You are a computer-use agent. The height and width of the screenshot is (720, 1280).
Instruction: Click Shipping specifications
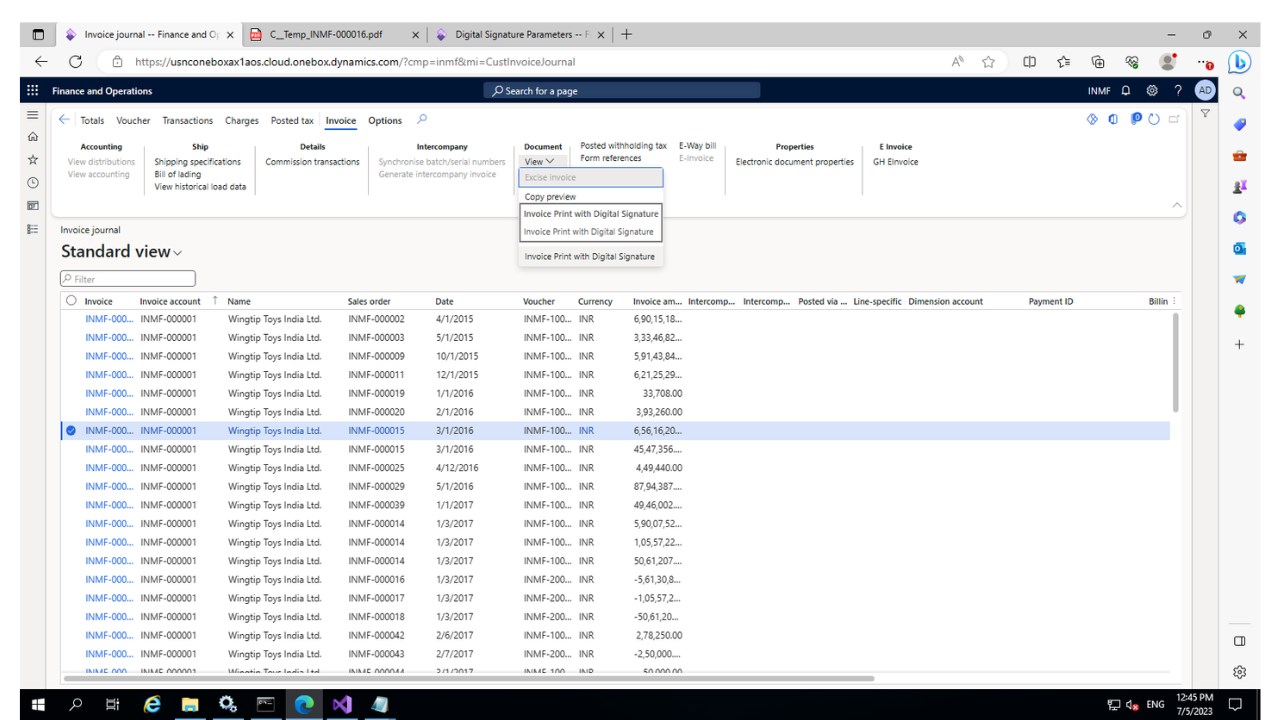[x=197, y=162]
